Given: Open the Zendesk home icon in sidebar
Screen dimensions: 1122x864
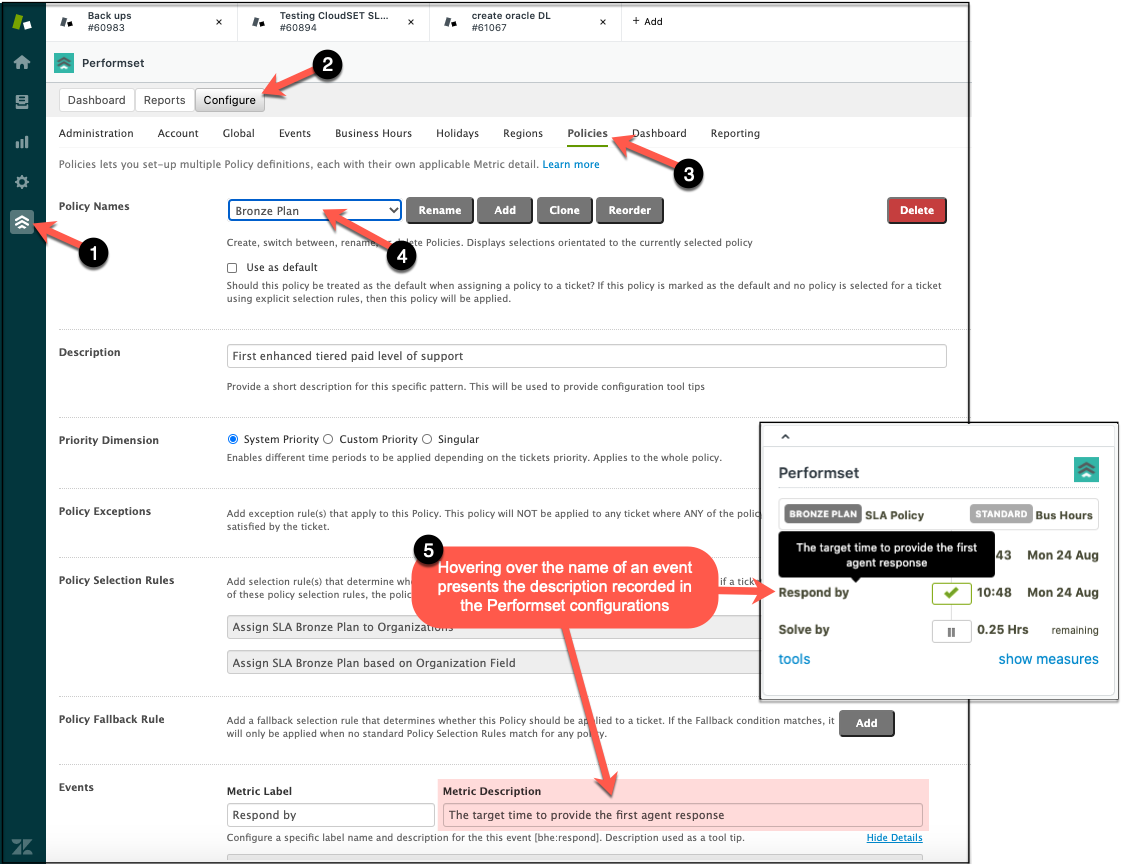Looking at the screenshot, I should point(22,62).
